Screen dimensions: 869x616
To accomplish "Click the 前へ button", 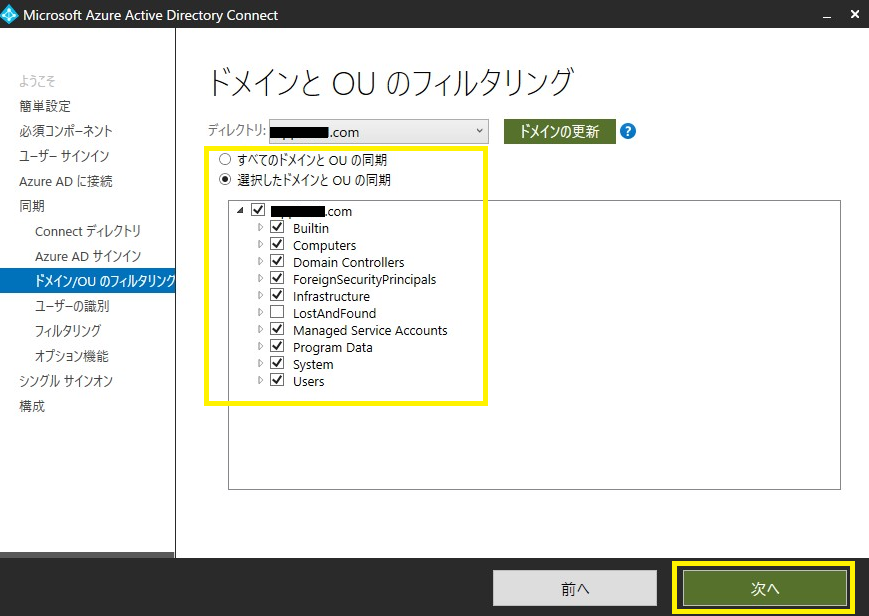I will point(575,588).
